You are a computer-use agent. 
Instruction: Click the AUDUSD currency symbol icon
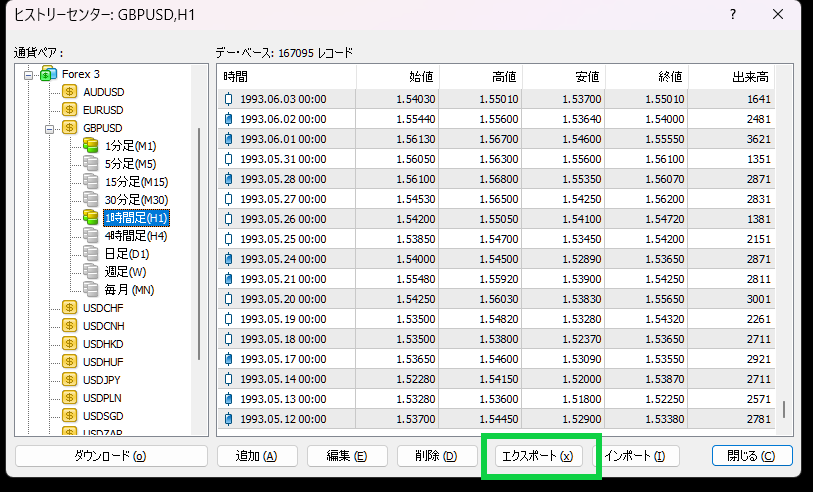click(x=69, y=92)
